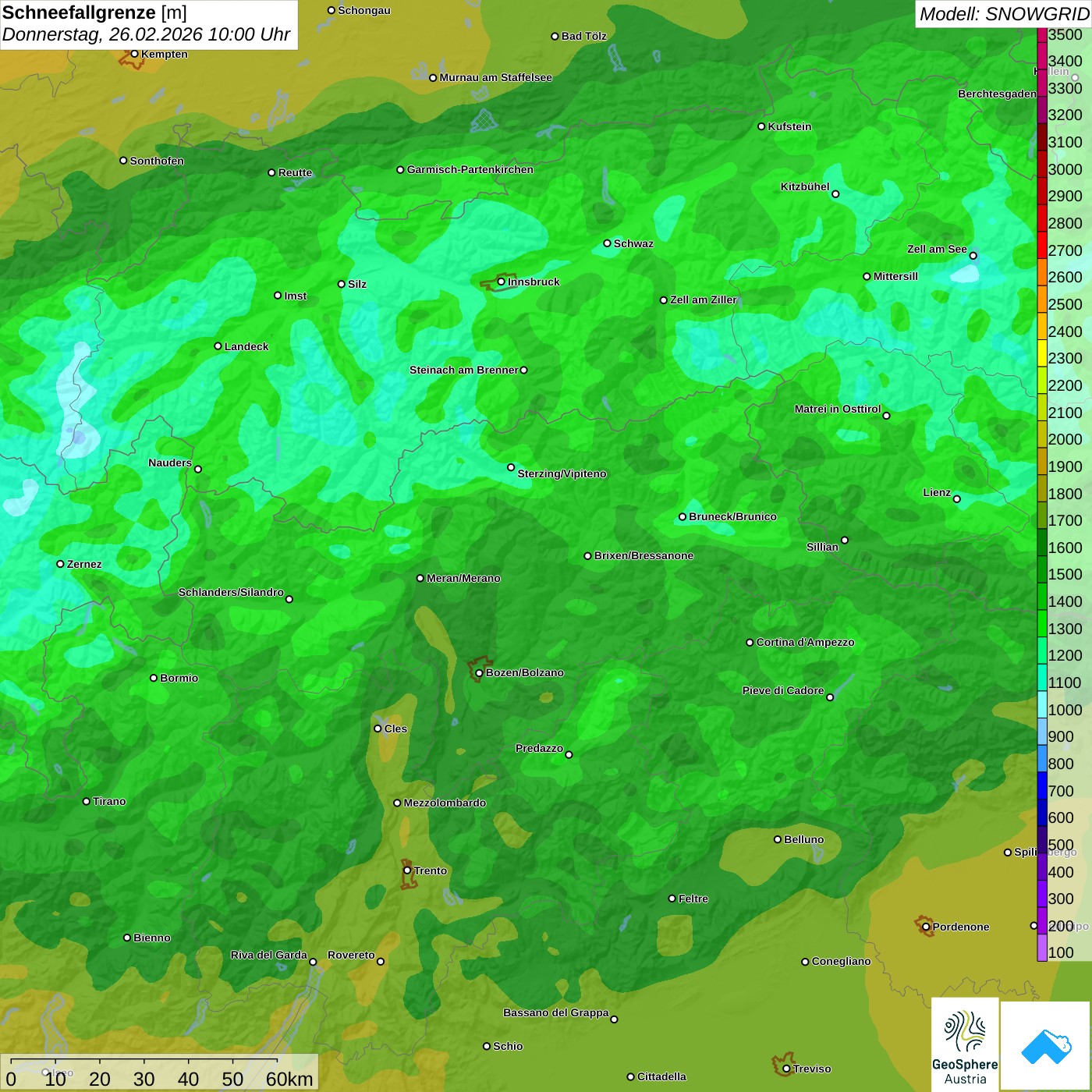Click the Conegliano label
The height and width of the screenshot is (1092, 1092).
(x=841, y=961)
